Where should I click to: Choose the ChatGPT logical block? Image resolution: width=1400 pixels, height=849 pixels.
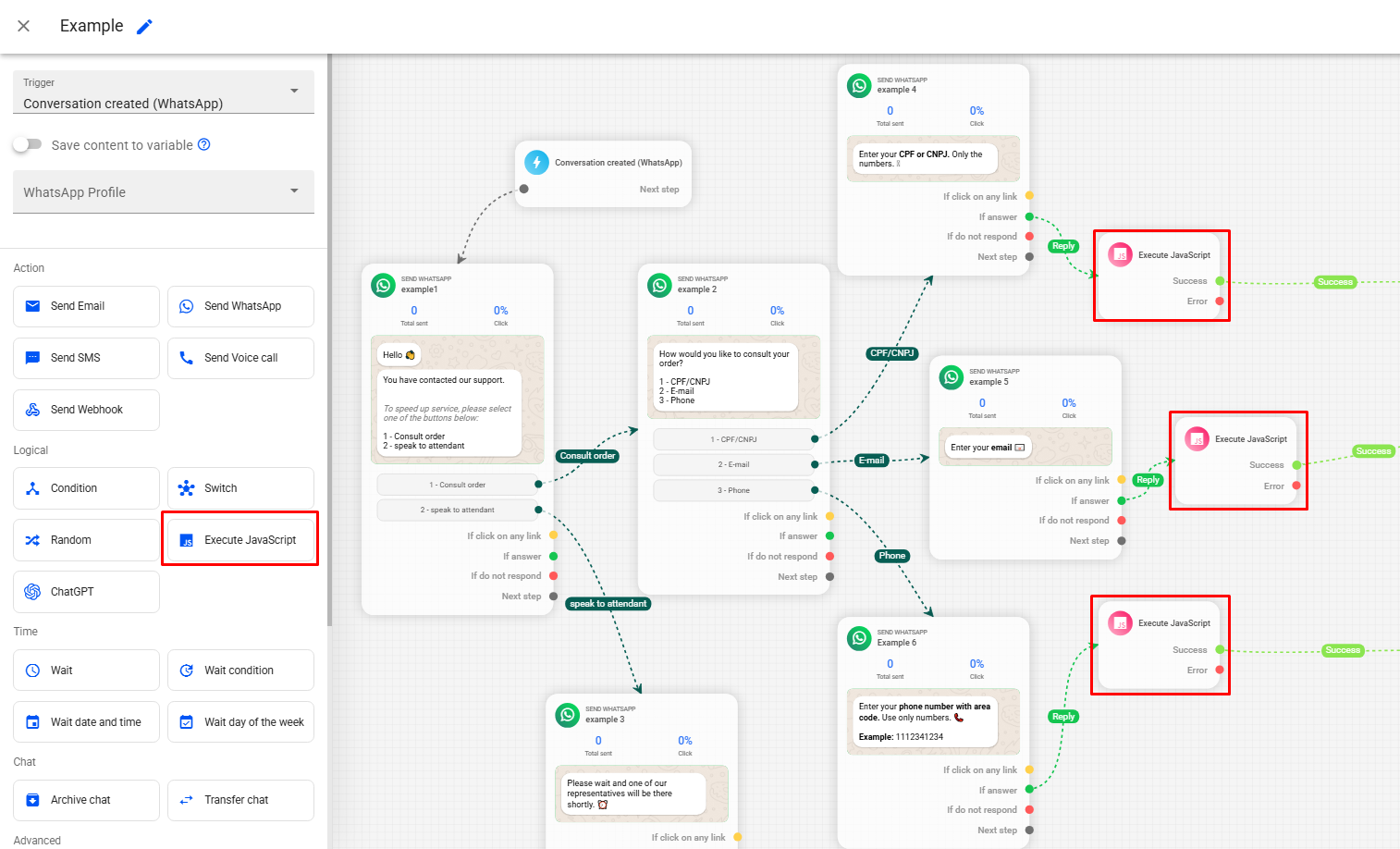(86, 592)
